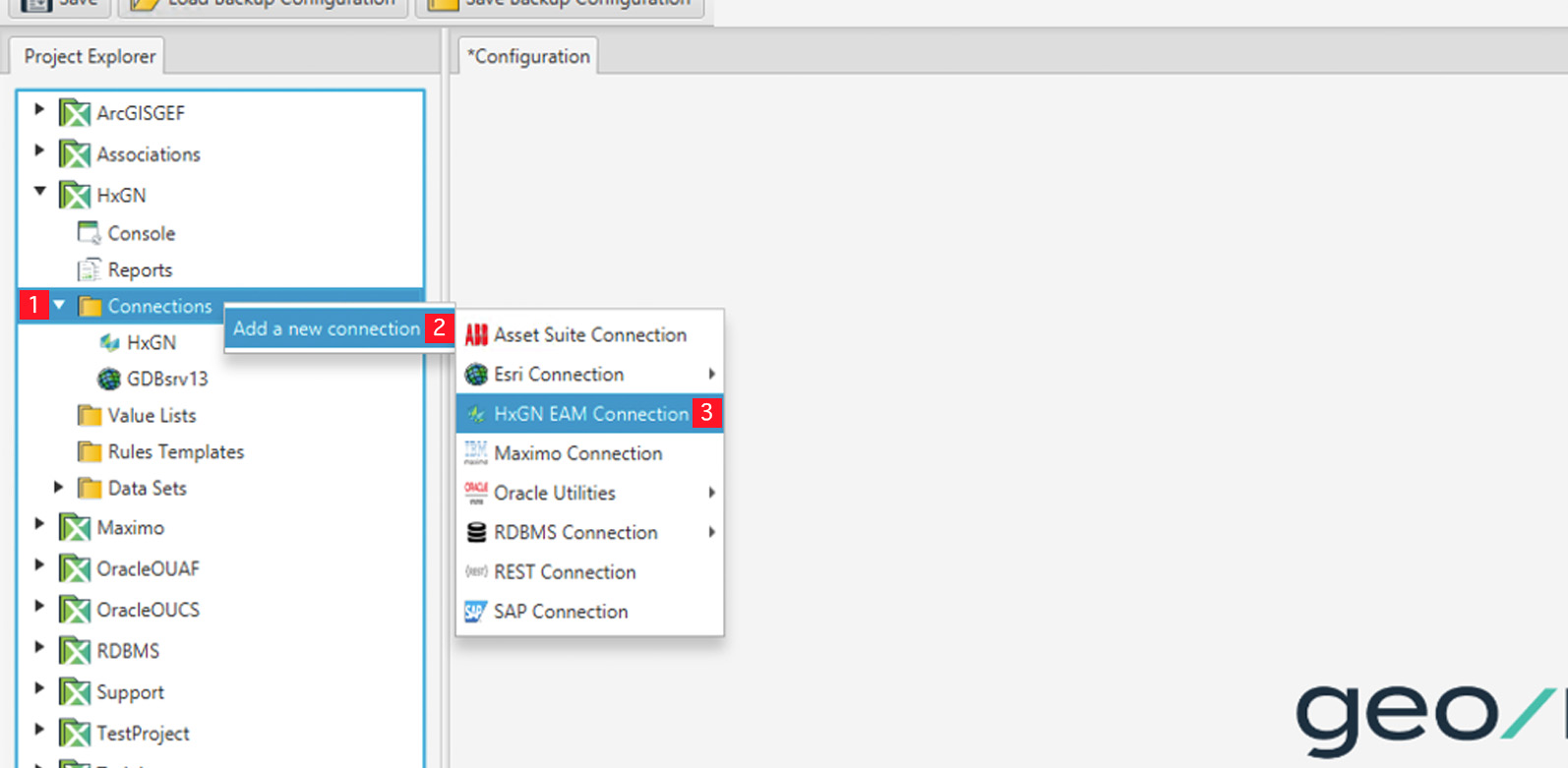Choose Add a new connection

coord(327,328)
